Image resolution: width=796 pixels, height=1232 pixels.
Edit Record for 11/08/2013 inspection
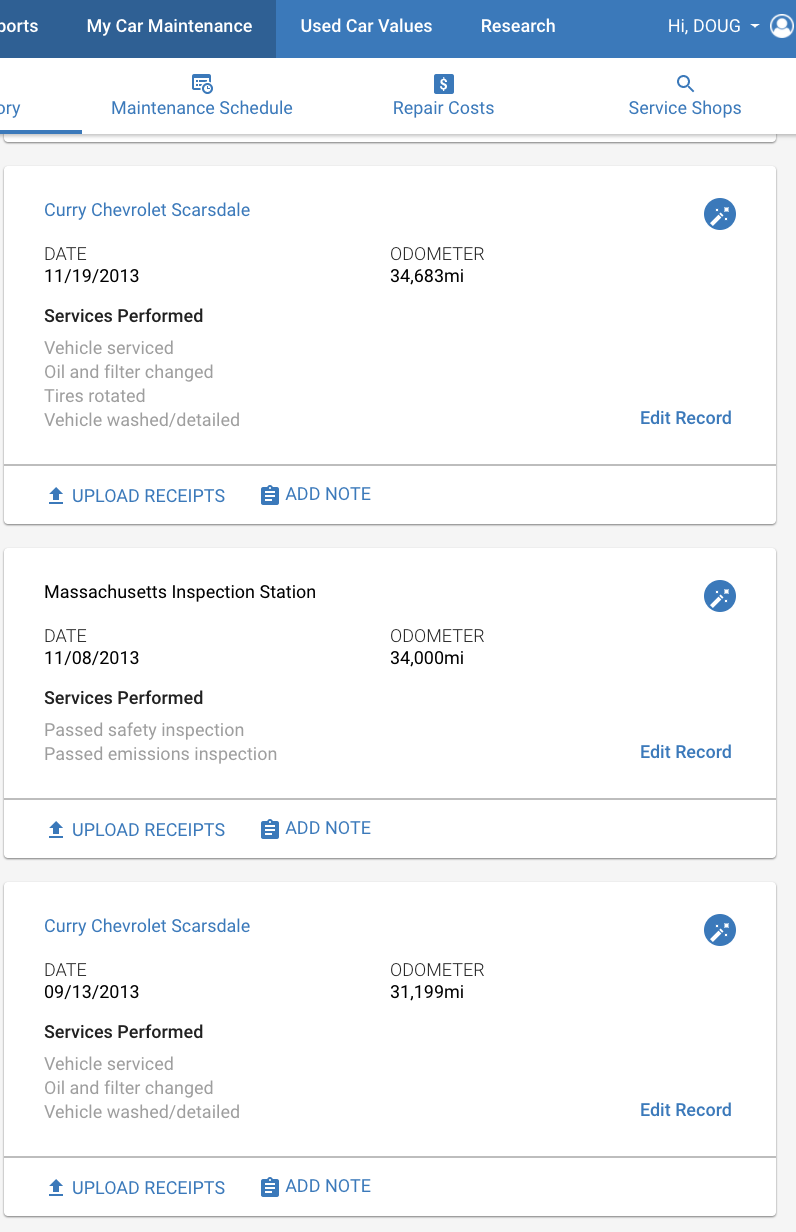point(686,752)
